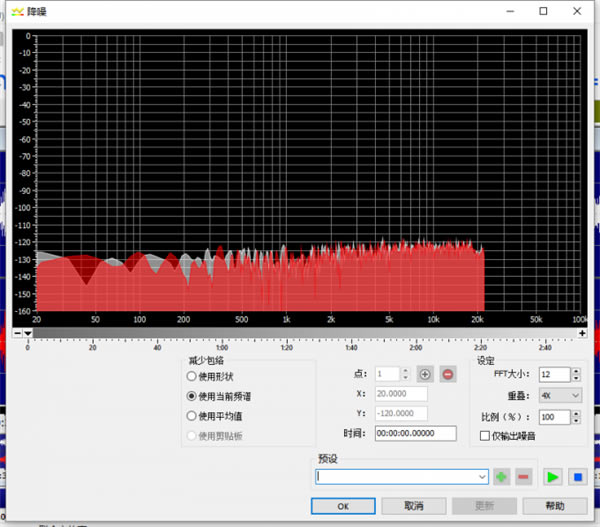Click the OK button
The height and width of the screenshot is (527, 600).
[343, 506]
